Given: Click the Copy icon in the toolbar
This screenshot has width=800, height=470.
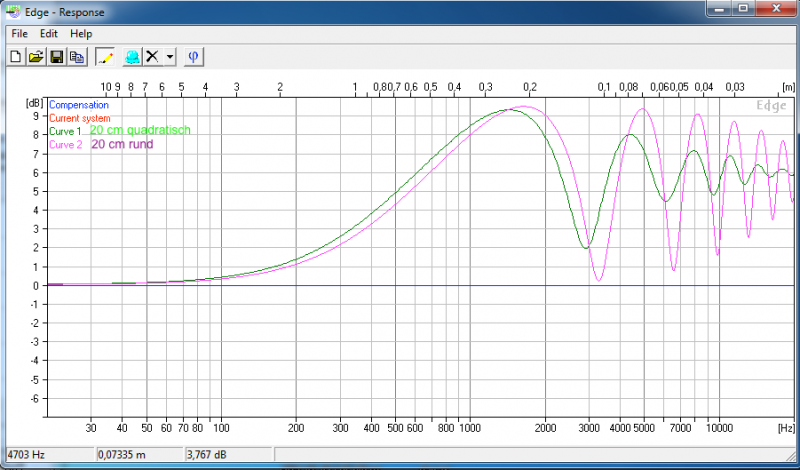Looking at the screenshot, I should click(x=76, y=57).
